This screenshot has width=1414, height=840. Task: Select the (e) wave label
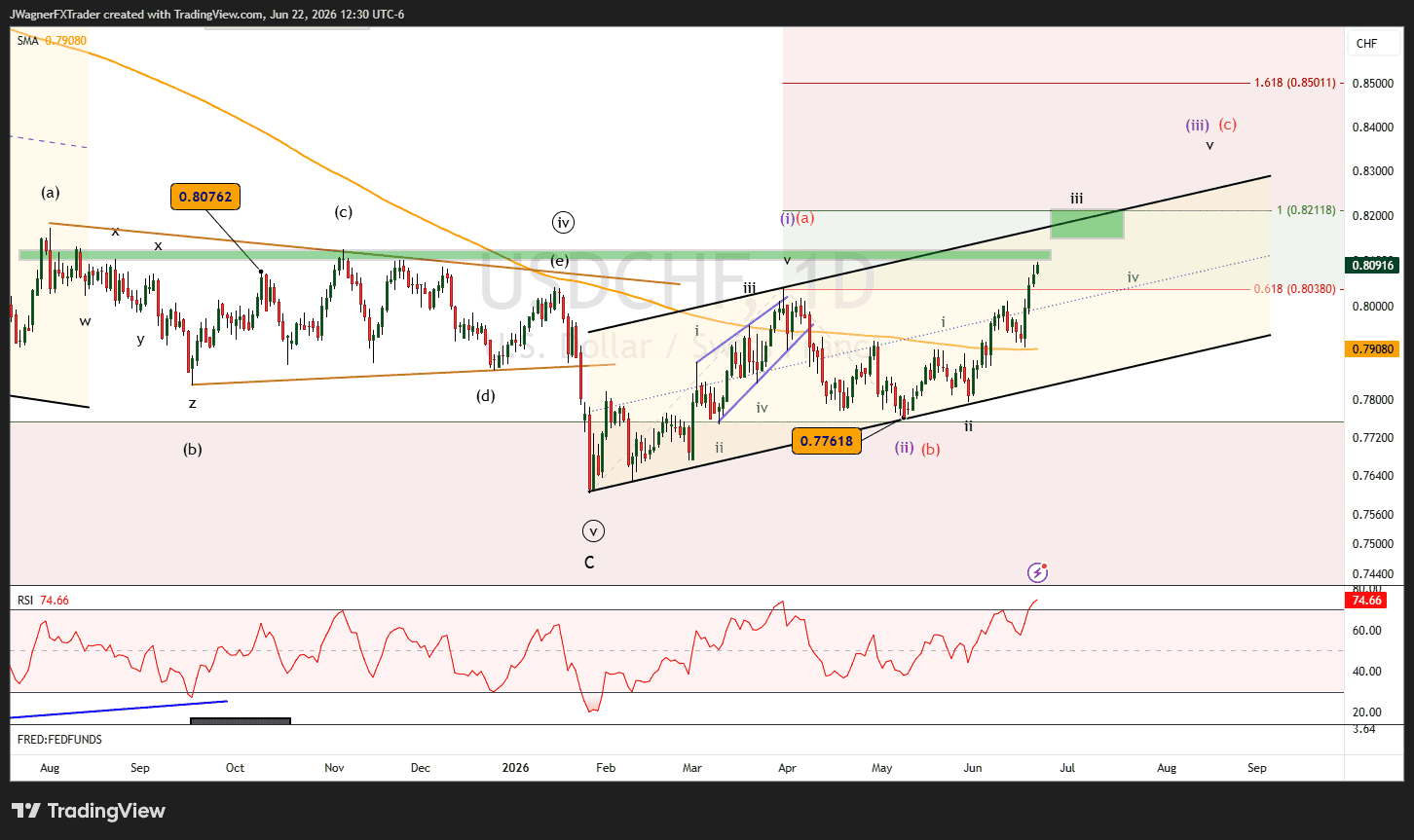pos(559,261)
